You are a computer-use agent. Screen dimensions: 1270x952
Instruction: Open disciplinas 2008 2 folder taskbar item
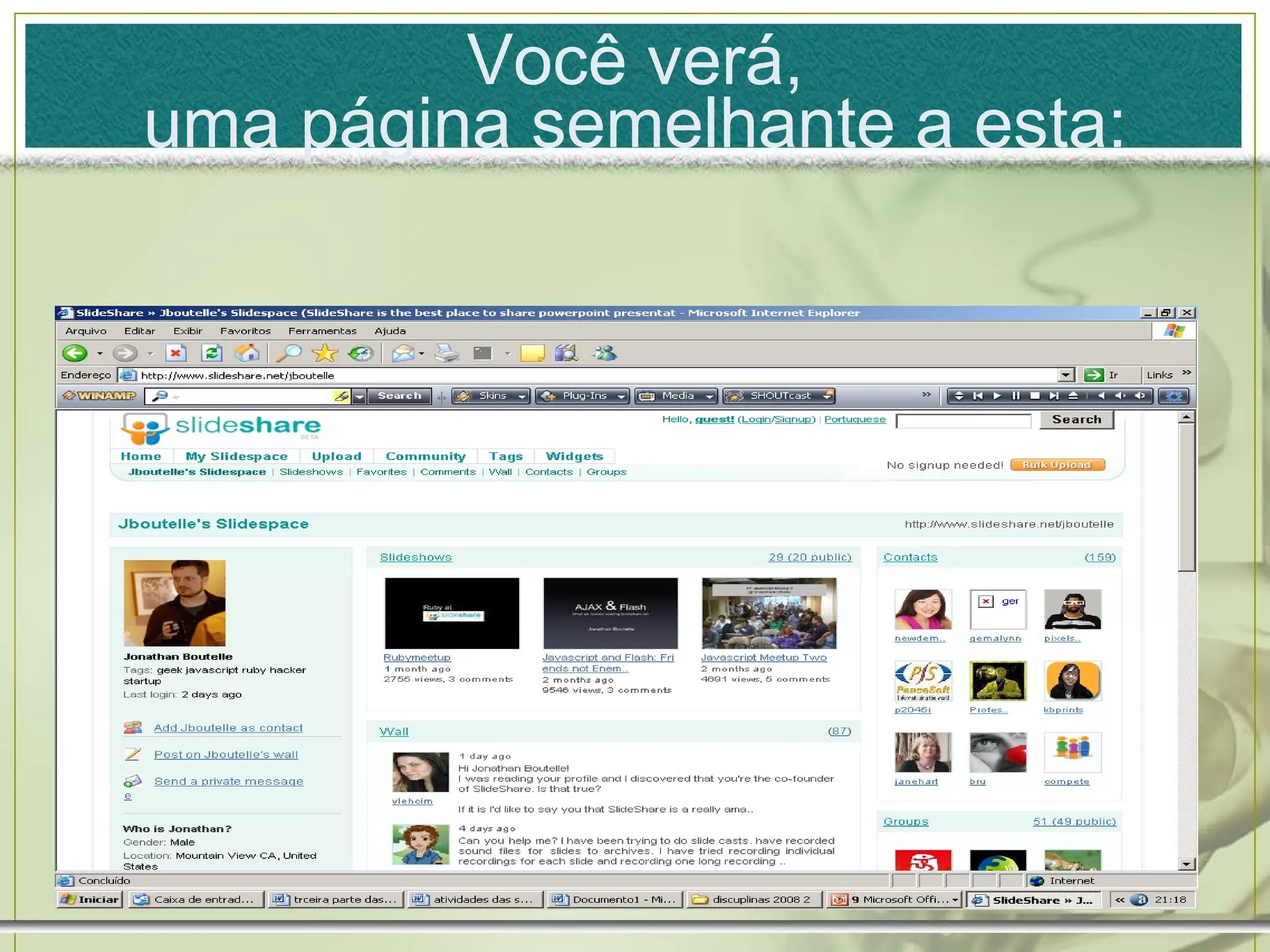coord(754,899)
